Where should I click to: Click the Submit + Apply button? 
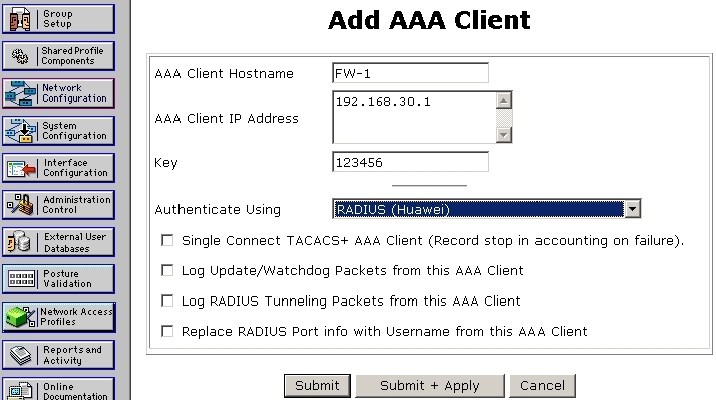click(430, 386)
